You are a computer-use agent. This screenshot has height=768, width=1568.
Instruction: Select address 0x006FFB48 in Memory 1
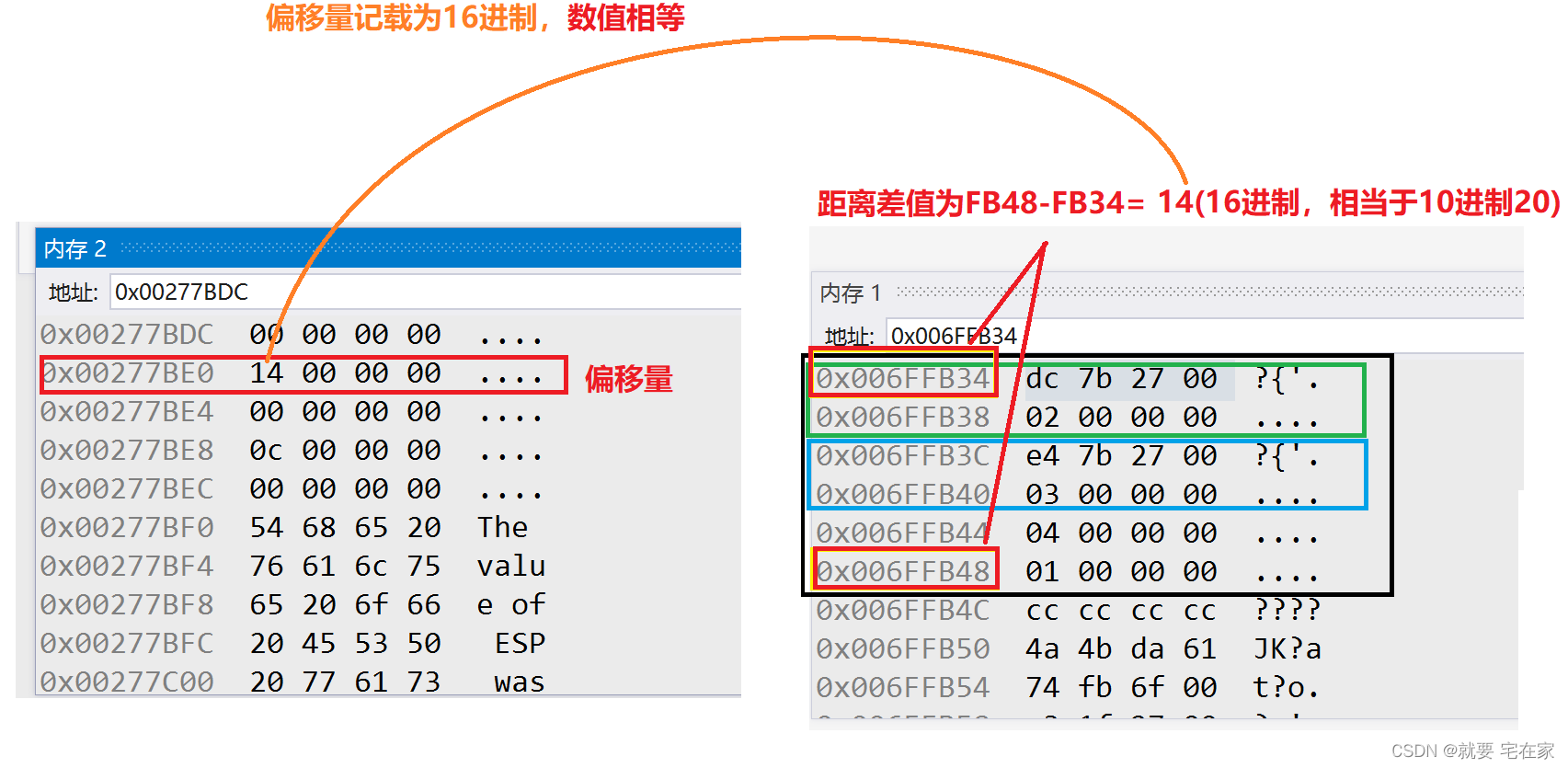tap(902, 572)
